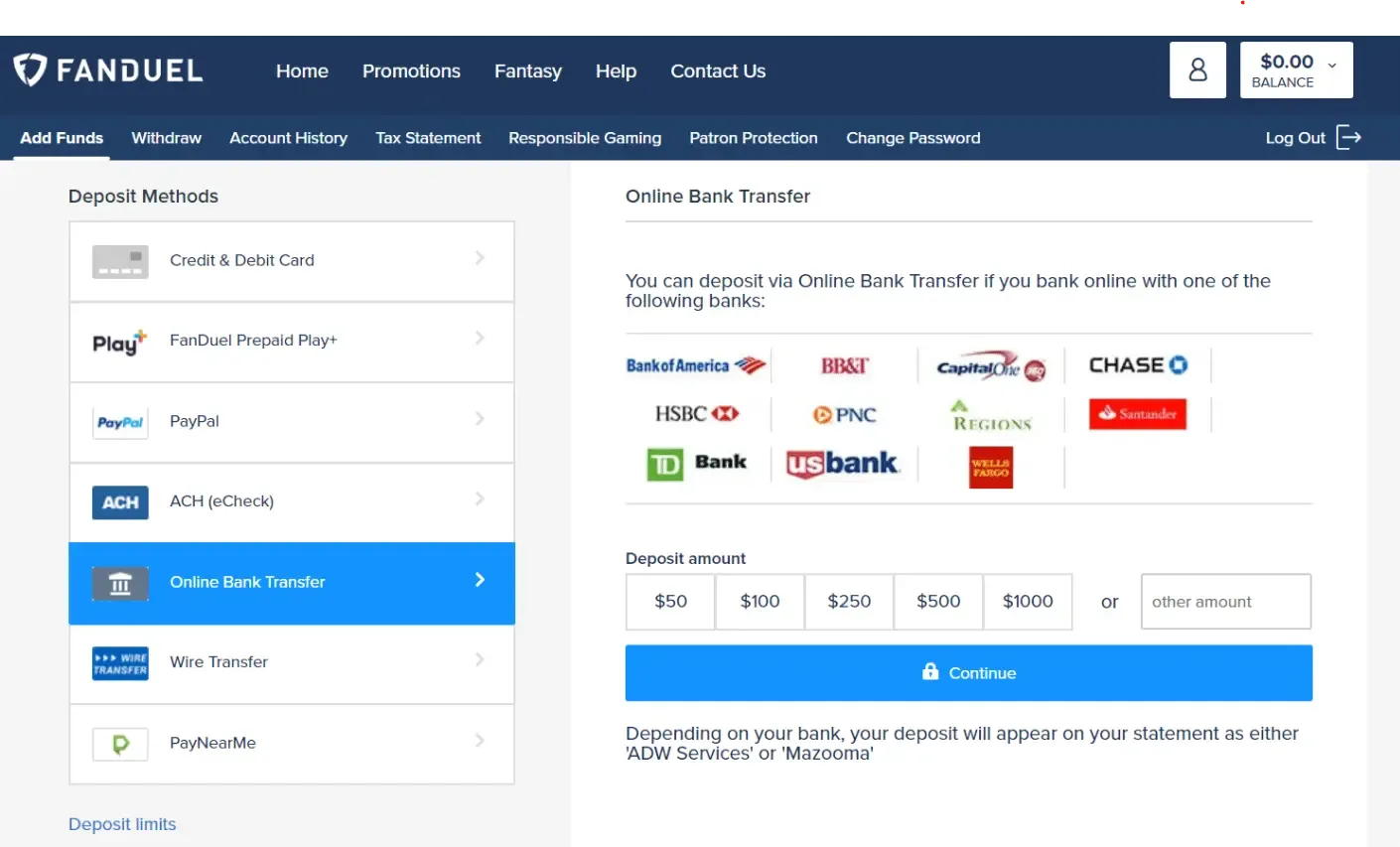Viewport: 1400px width, 847px height.
Task: Click the PayPal logo icon
Action: 120,422
